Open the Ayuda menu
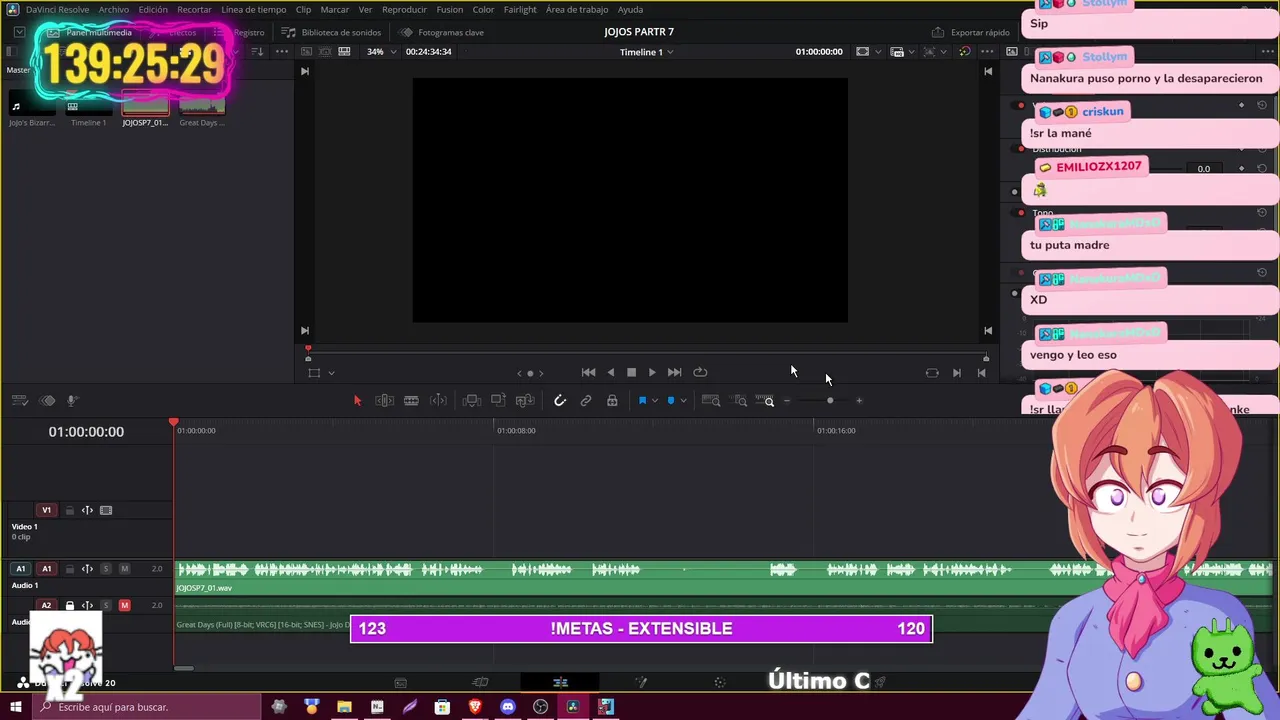The height and width of the screenshot is (720, 1280). 631,9
